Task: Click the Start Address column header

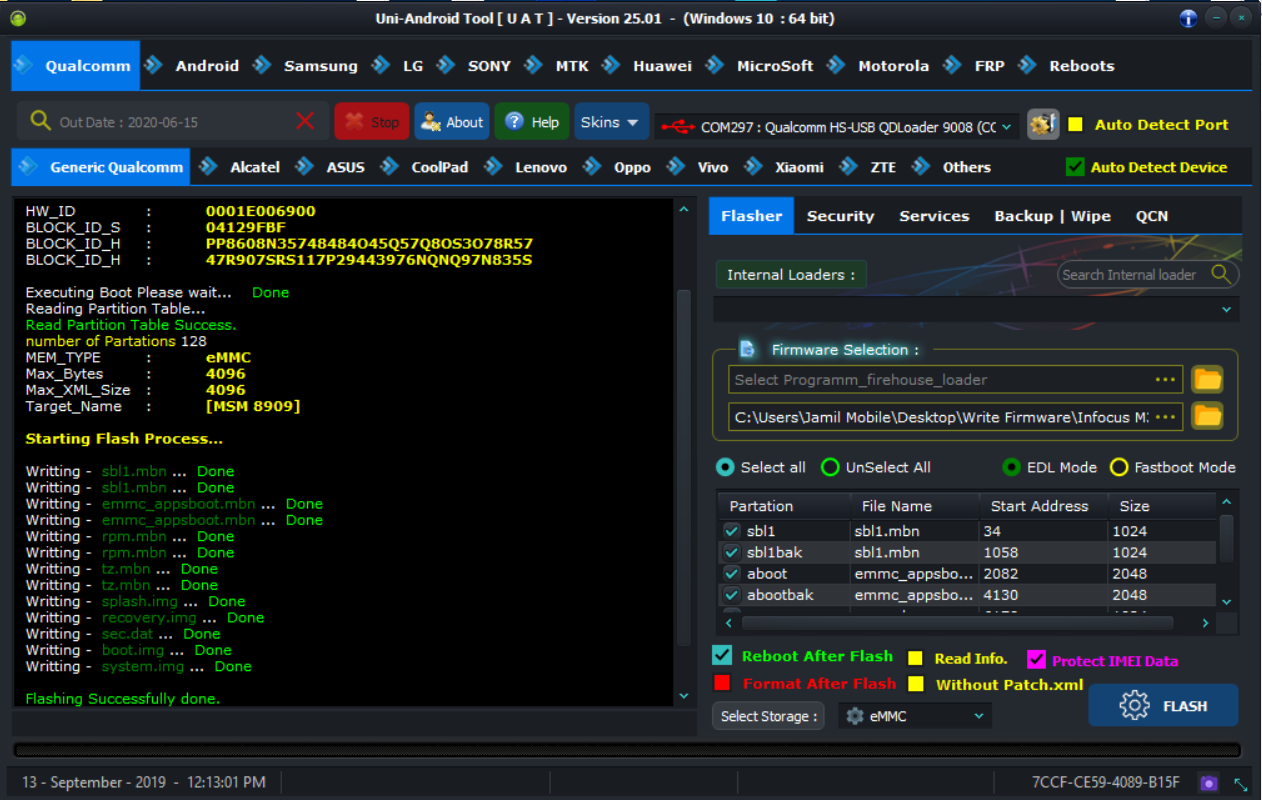Action: click(1044, 506)
